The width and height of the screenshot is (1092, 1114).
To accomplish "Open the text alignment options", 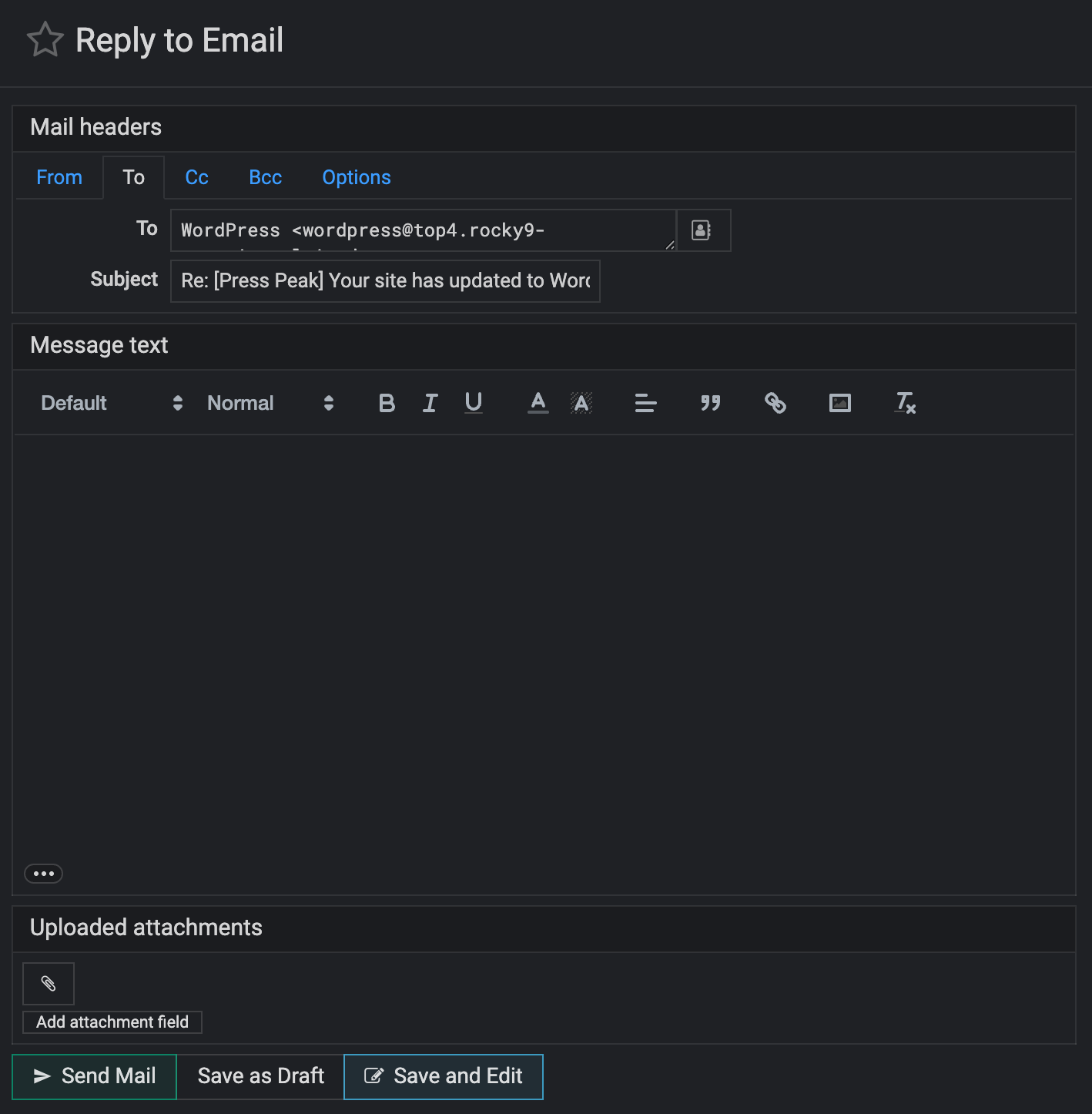I will (645, 403).
